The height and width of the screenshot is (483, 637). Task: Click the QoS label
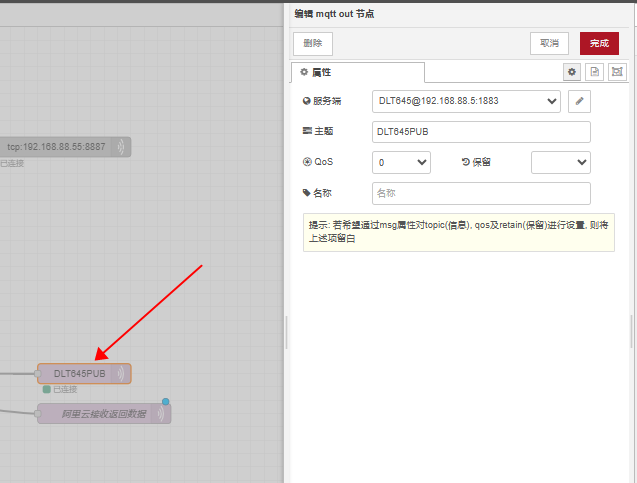pos(318,162)
